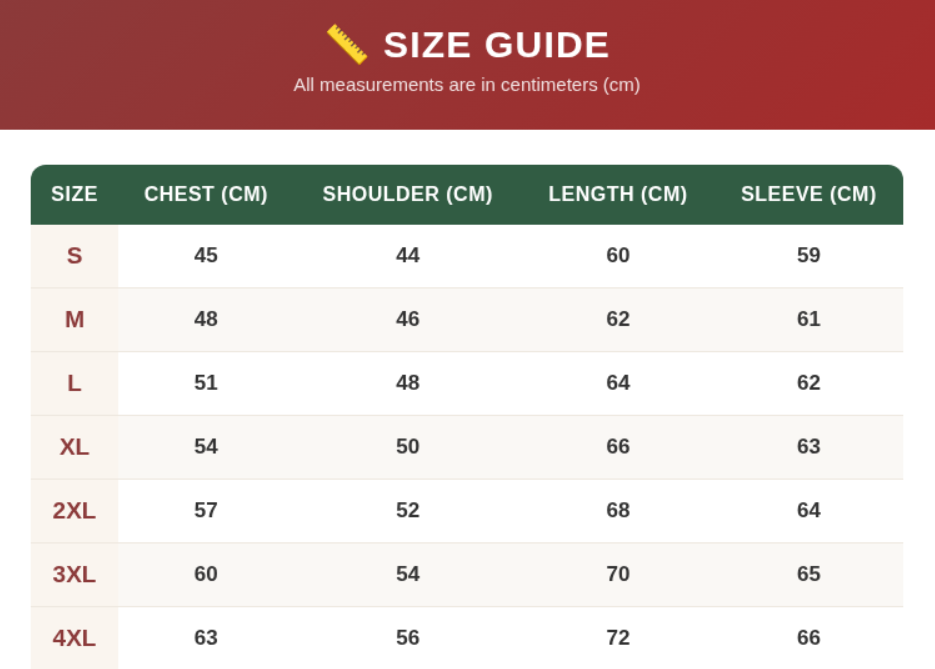935x669 pixels.
Task: Click the centimeters measurement subtitle text
Action: pyautogui.click(x=467, y=85)
